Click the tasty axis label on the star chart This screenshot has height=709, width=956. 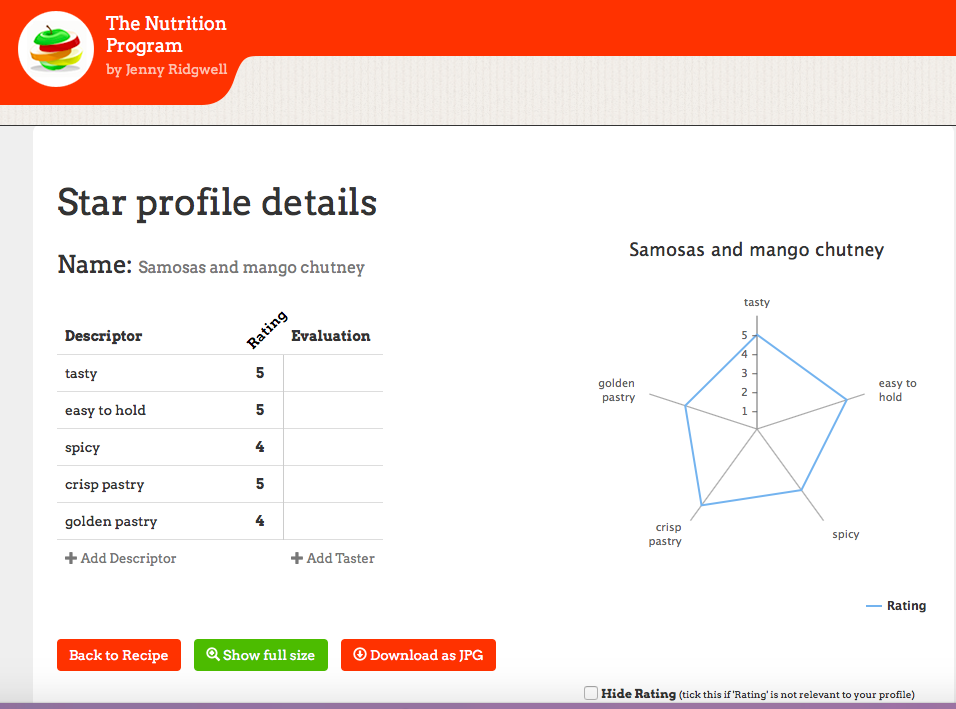(756, 302)
